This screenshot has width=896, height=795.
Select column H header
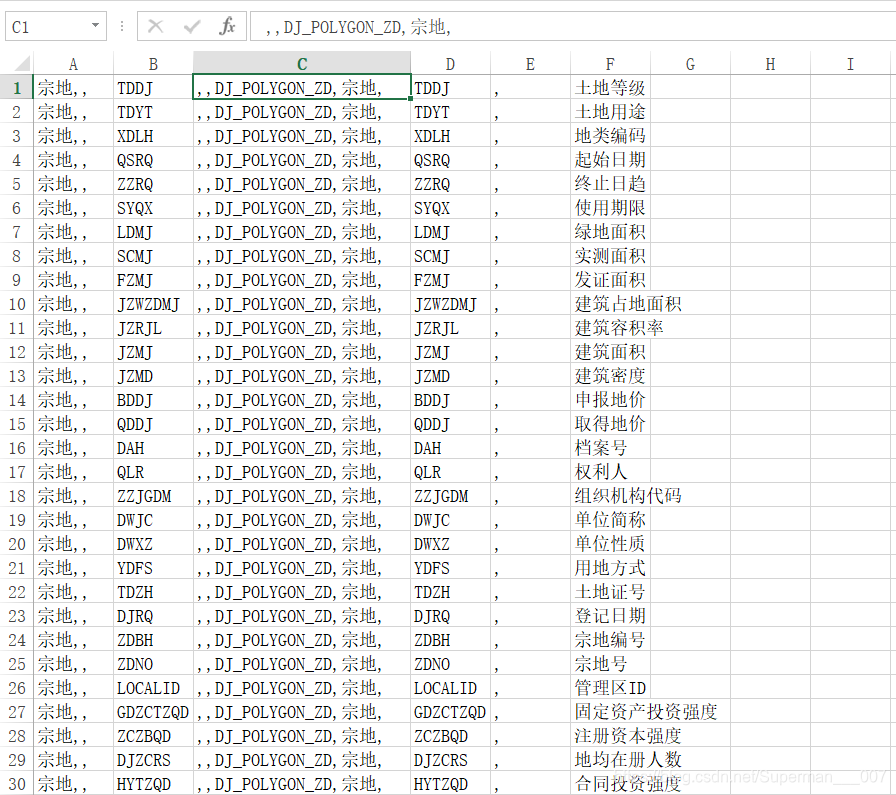pos(770,63)
